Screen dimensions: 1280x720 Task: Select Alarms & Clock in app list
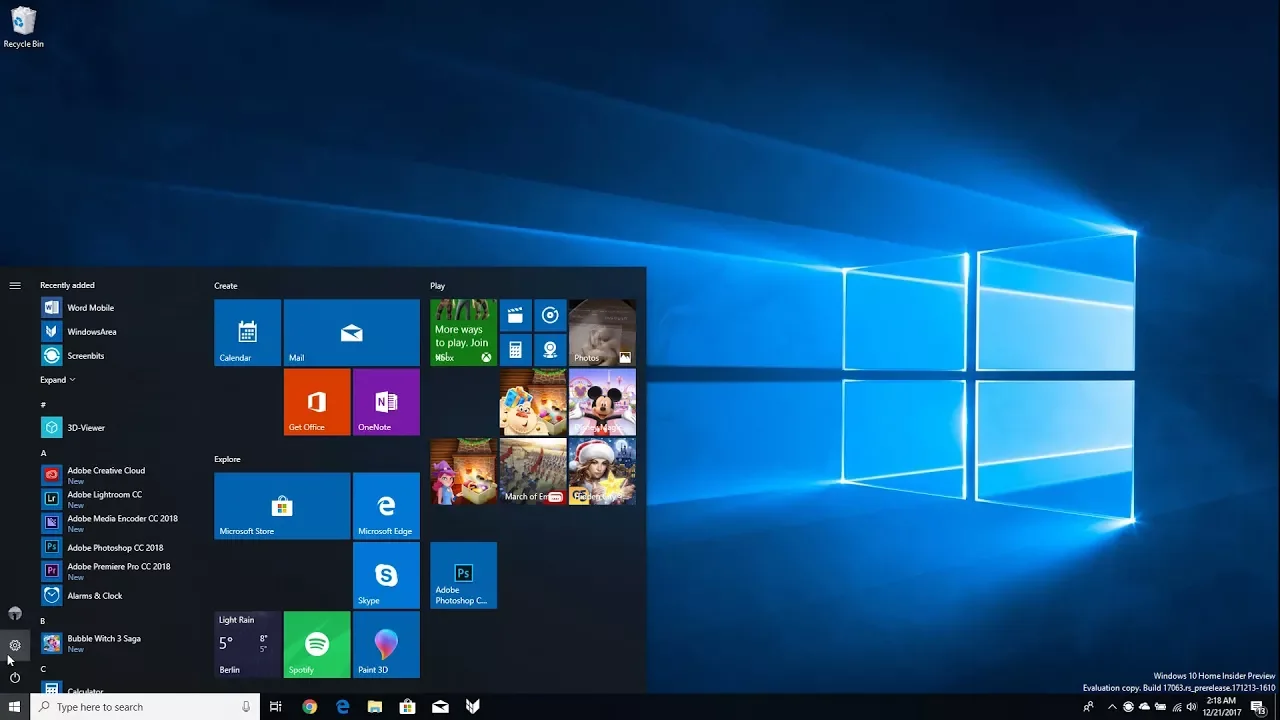[94, 596]
